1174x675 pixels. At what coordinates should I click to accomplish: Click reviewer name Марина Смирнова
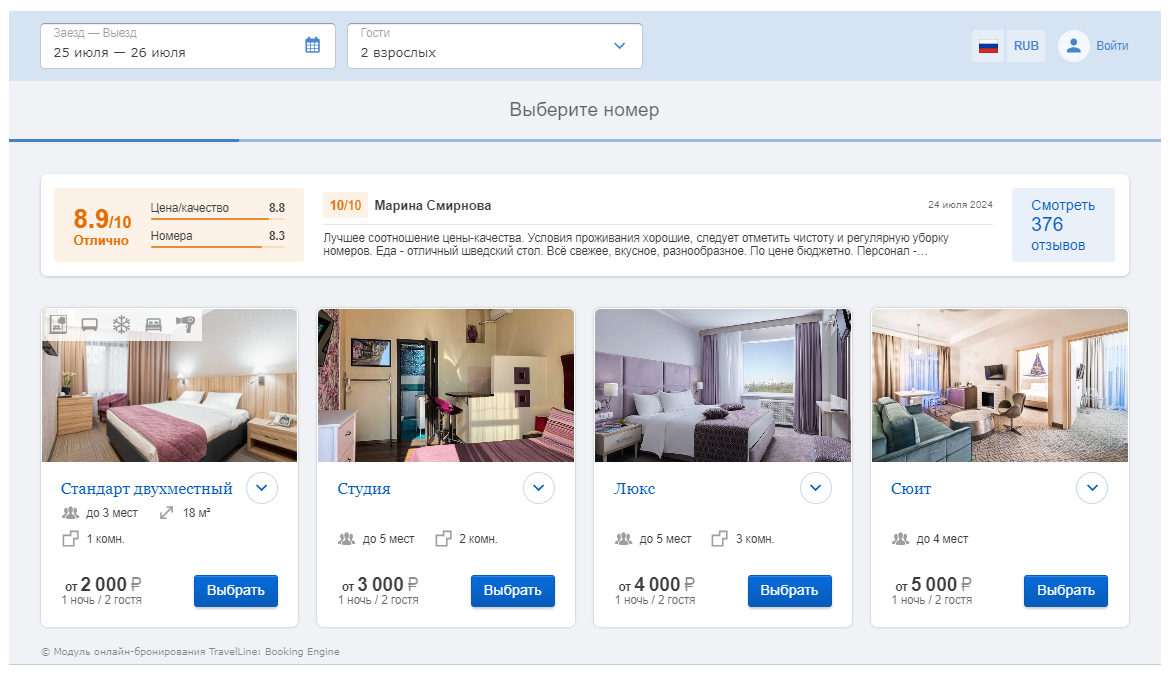tap(433, 205)
